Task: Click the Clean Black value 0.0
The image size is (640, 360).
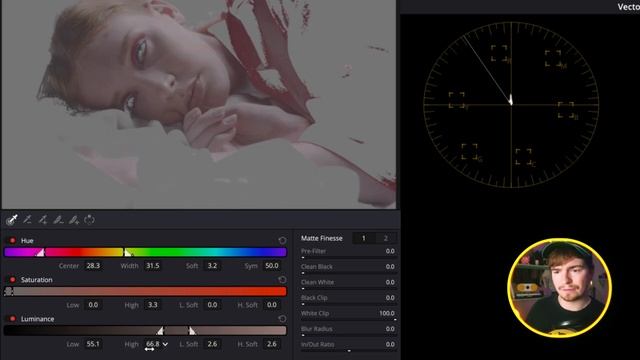Action: point(390,267)
